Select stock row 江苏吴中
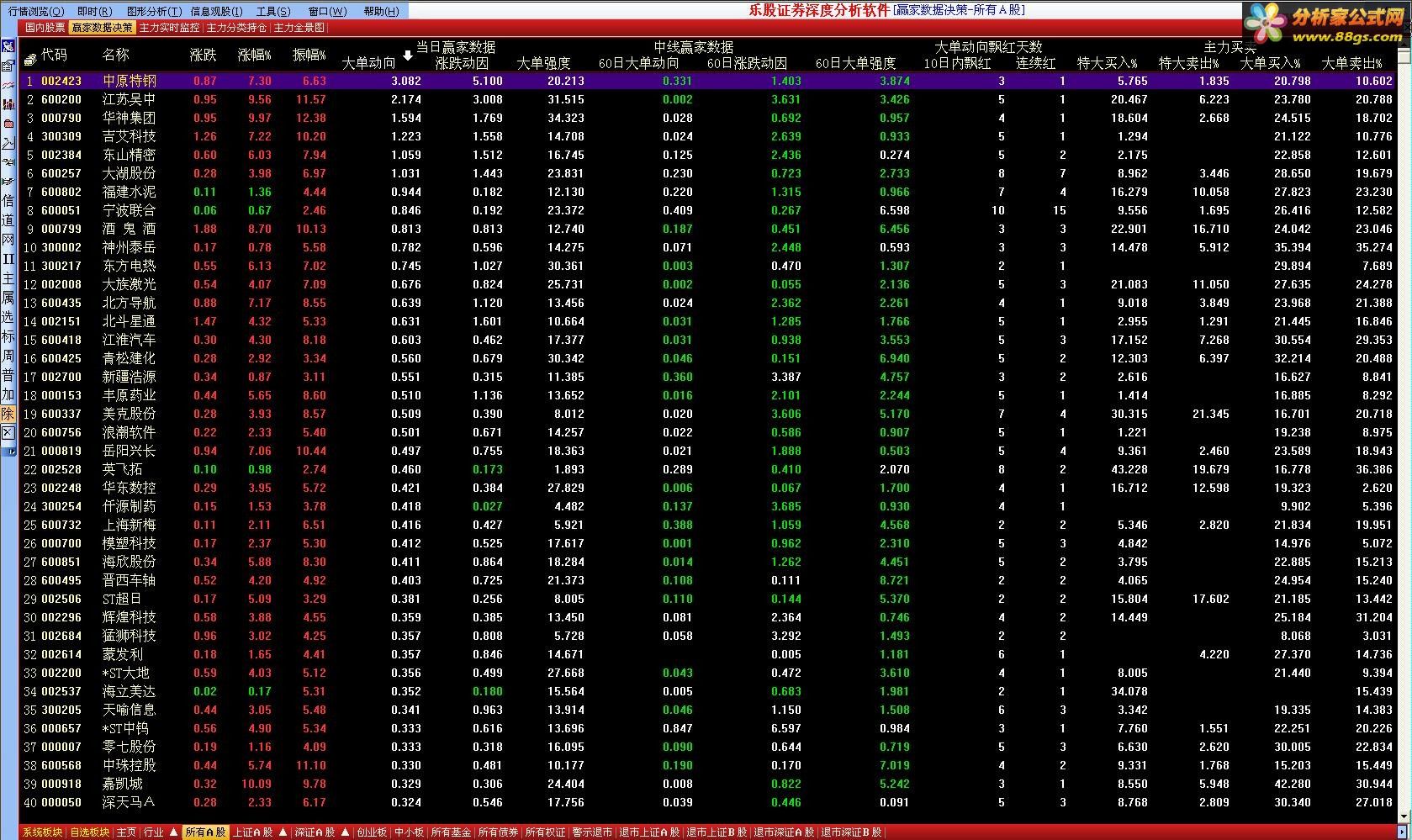1412x840 pixels. click(706, 99)
